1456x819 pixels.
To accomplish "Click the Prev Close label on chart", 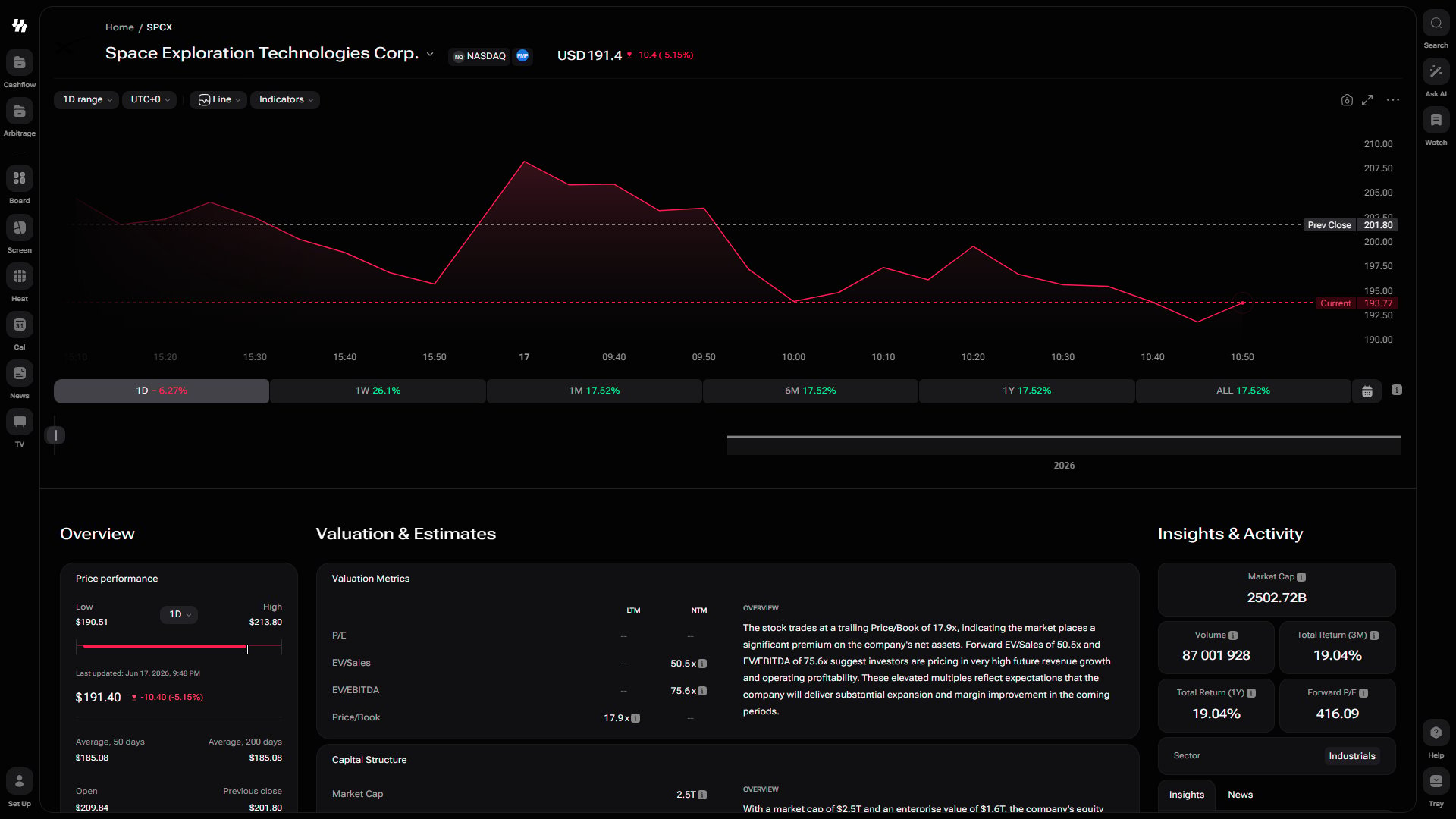I will click(x=1329, y=225).
